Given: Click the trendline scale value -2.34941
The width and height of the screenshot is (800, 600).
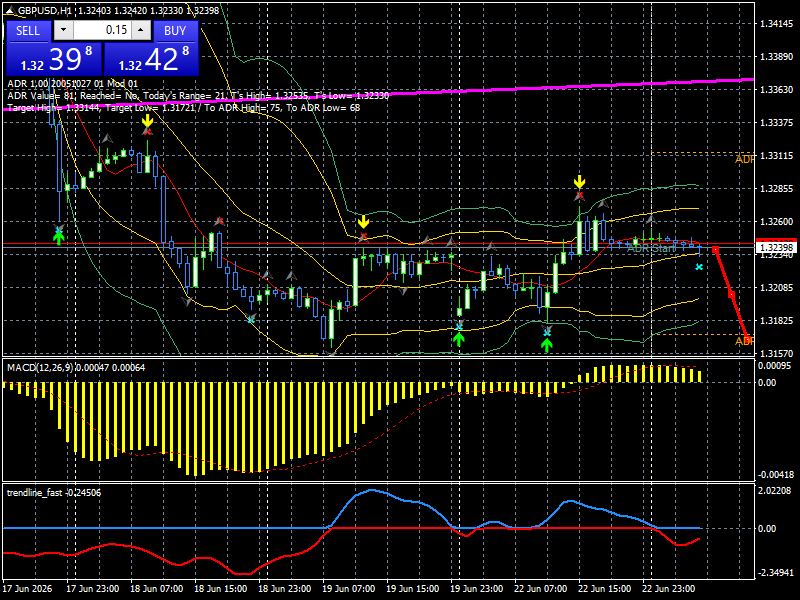Looking at the screenshot, I should click(776, 572).
